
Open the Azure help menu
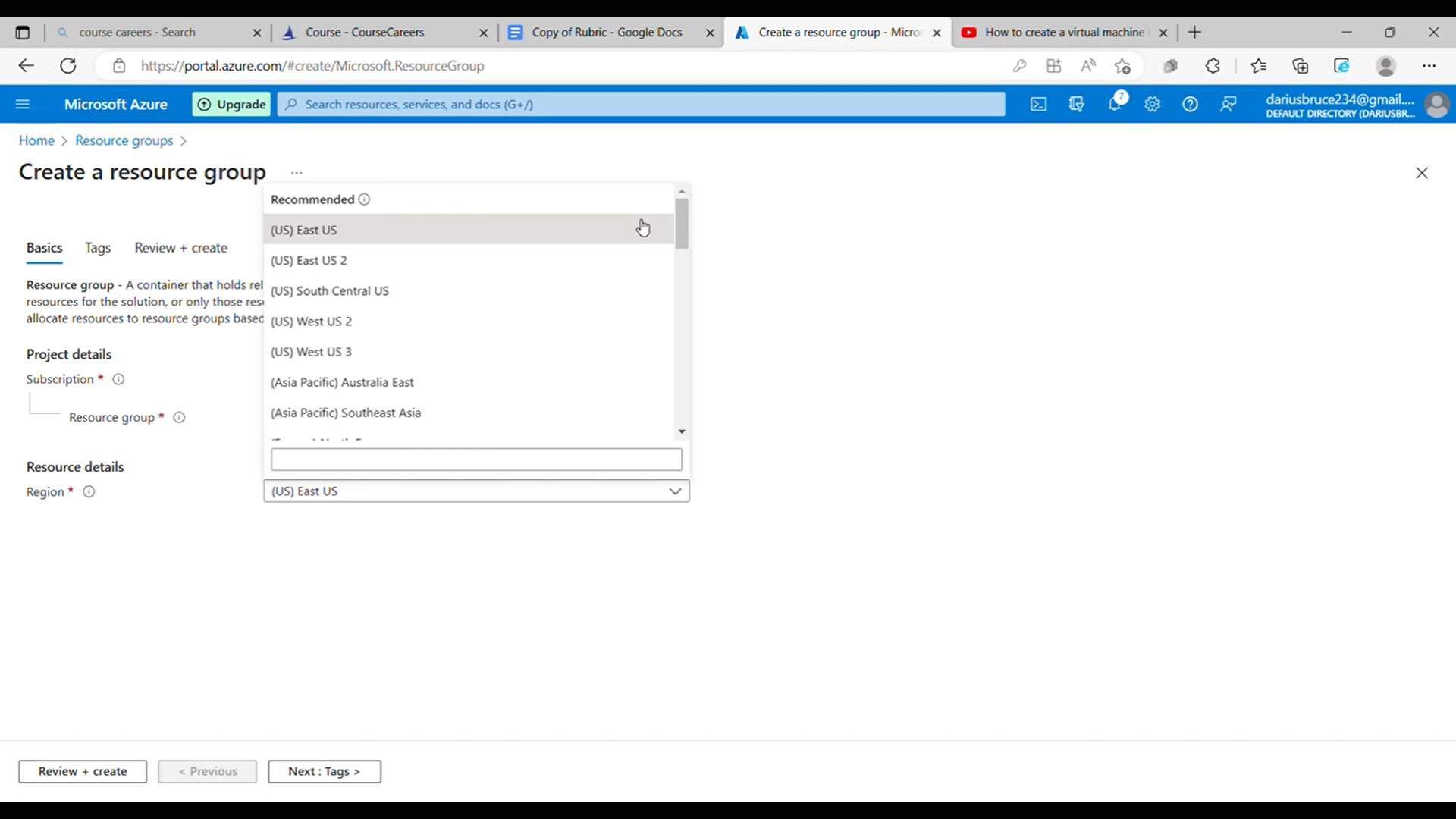(1191, 104)
